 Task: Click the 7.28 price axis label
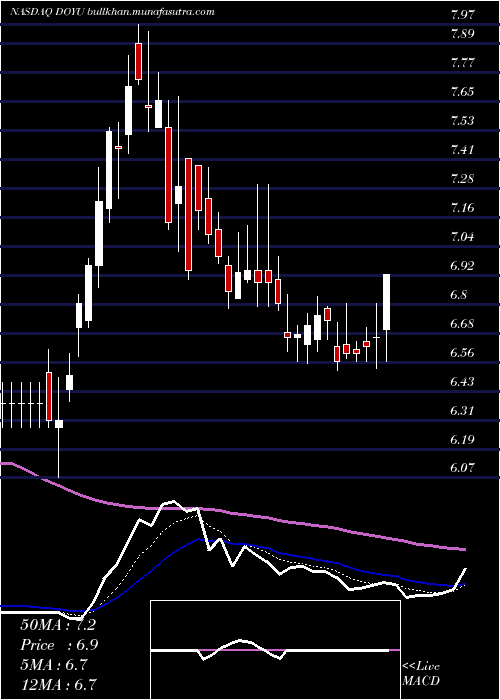click(x=462, y=179)
